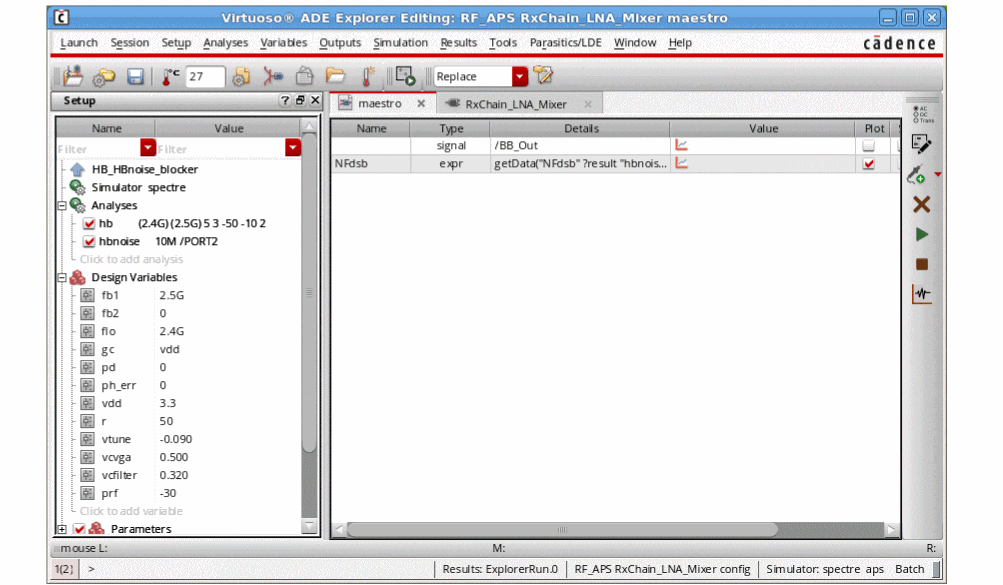Sort outputs by the Type column header
Viewport: 1003px width, 585px height.
click(451, 129)
